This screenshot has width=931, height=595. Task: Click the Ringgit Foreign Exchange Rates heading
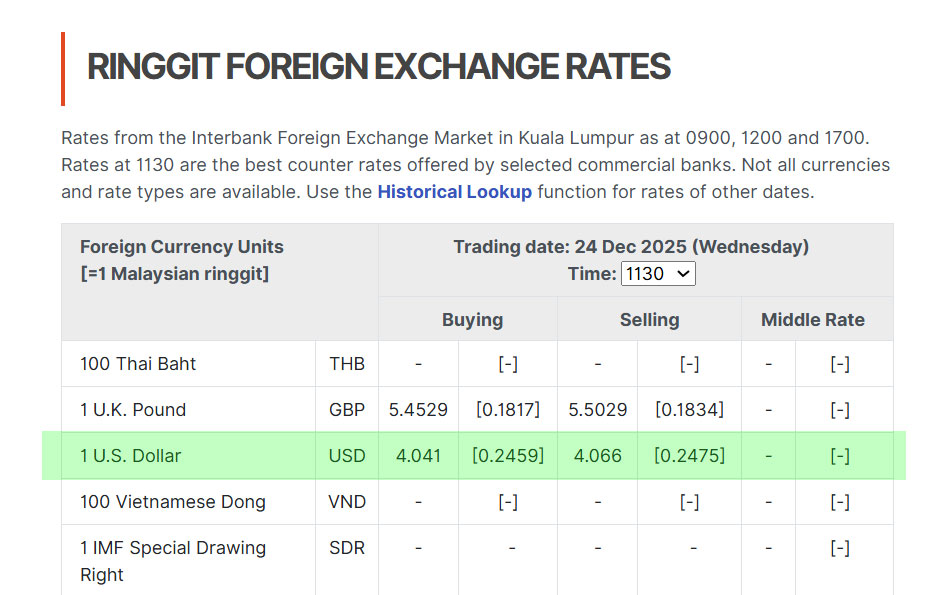(x=378, y=67)
